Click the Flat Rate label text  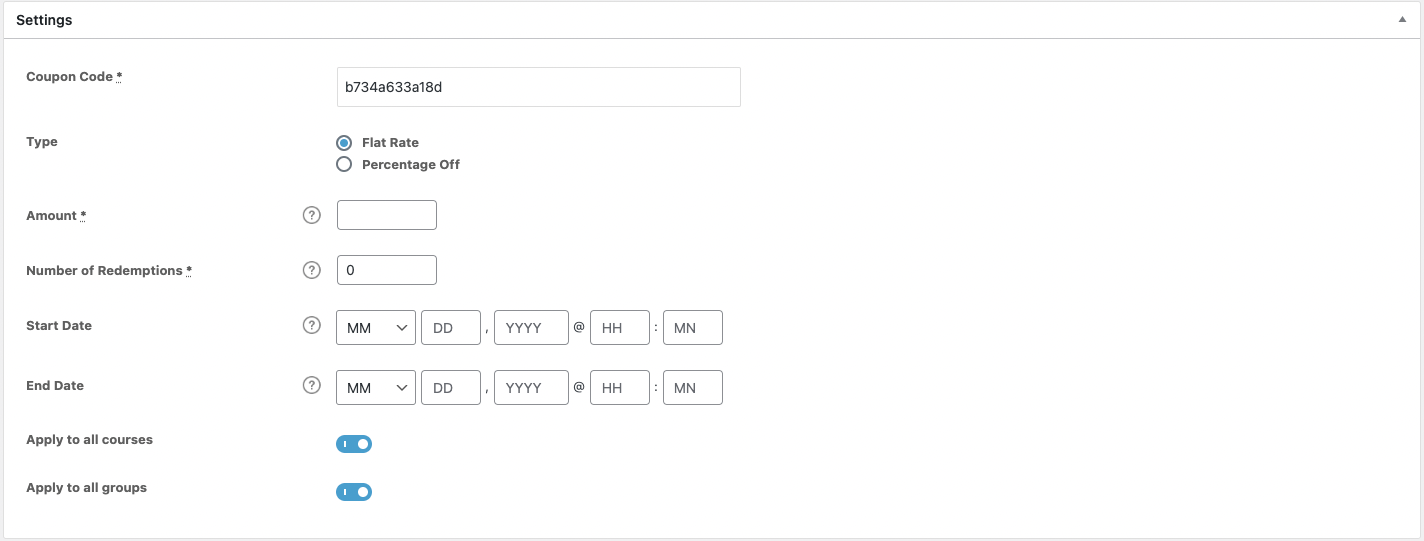tap(390, 142)
